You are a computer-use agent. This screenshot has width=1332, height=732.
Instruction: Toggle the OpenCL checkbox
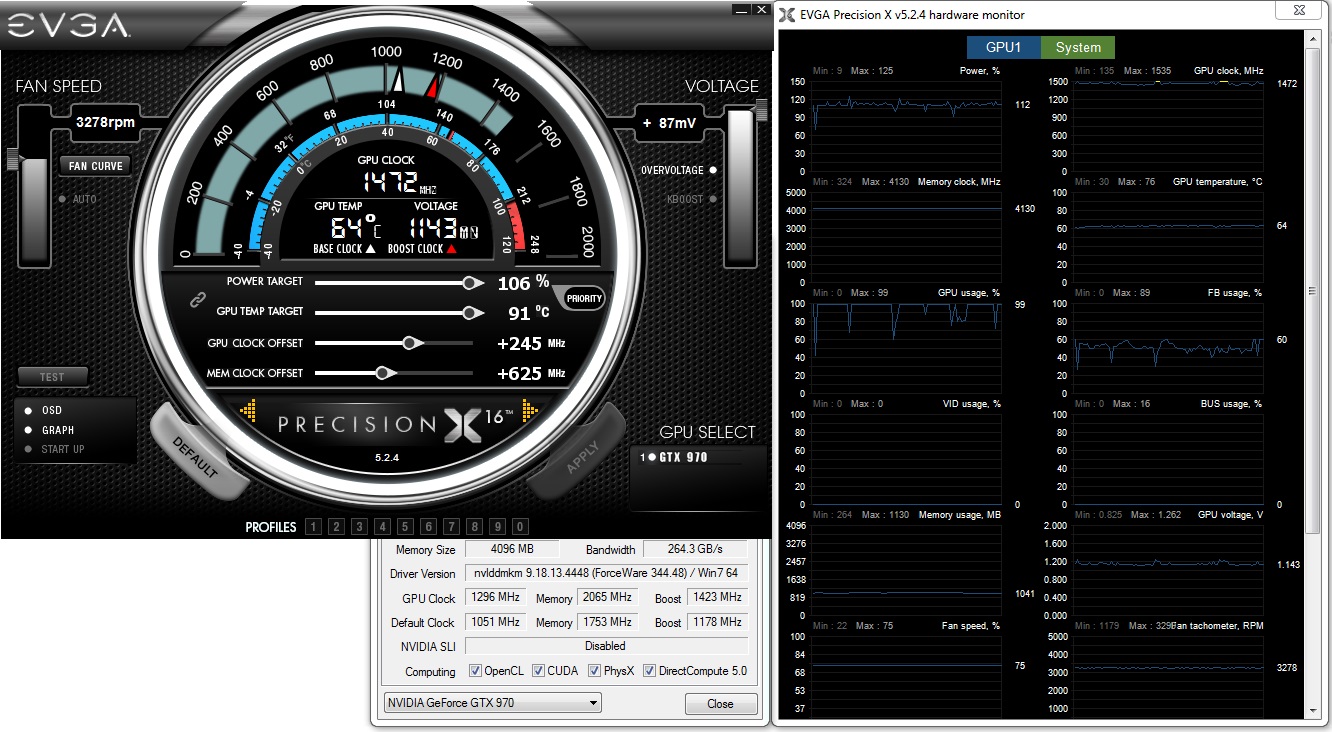pos(476,671)
